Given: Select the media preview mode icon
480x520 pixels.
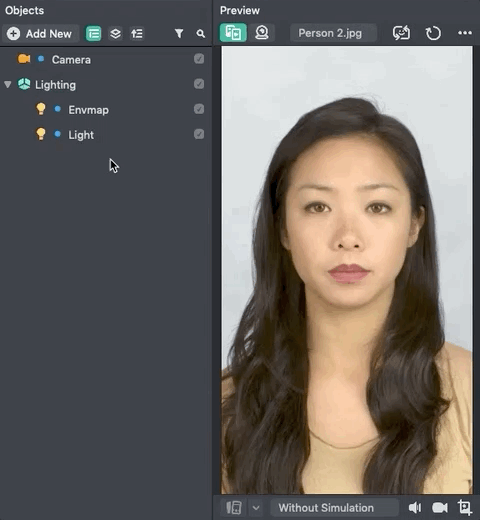Looking at the screenshot, I should coord(233,33).
